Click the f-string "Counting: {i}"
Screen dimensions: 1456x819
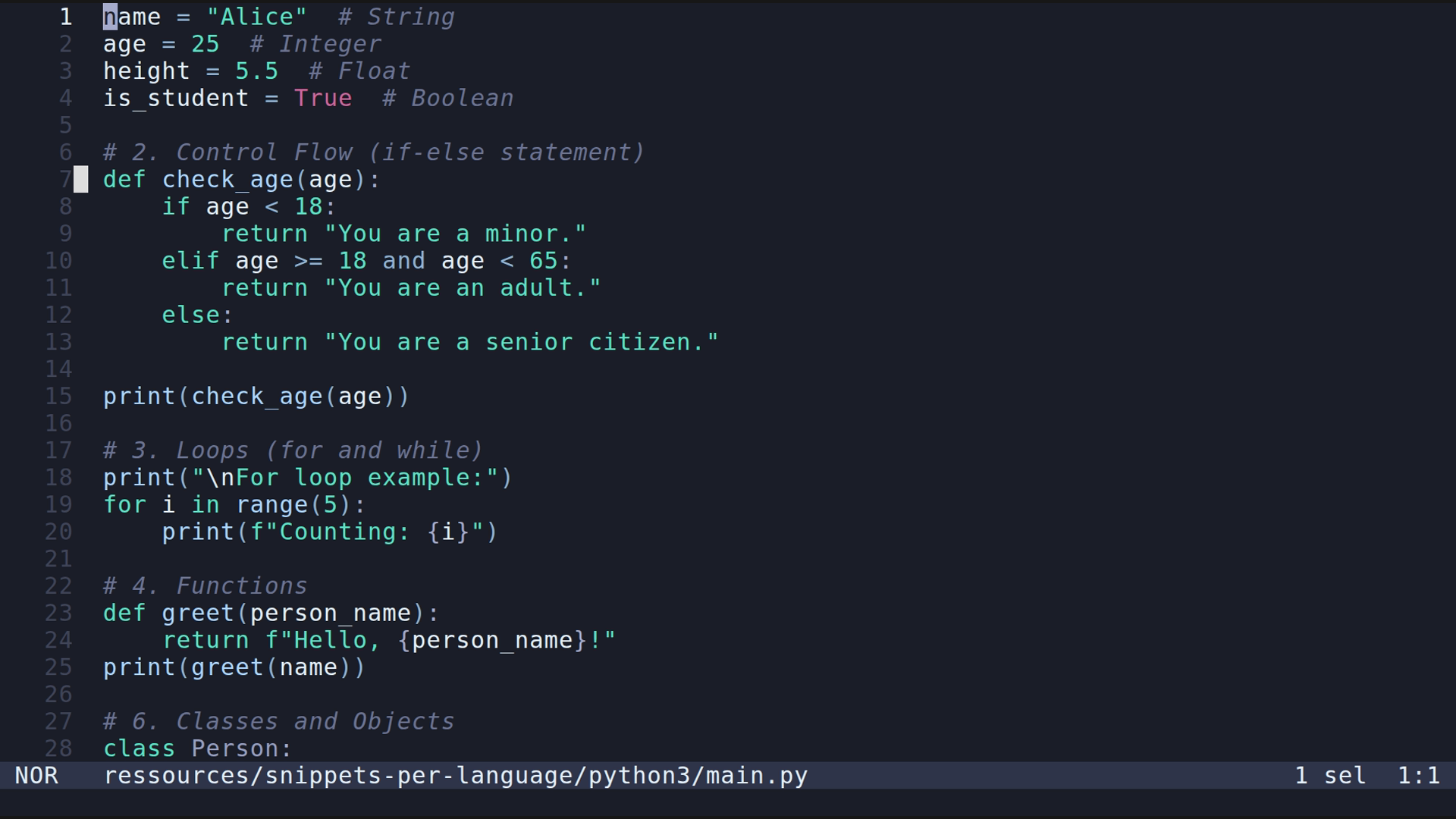[x=364, y=532]
